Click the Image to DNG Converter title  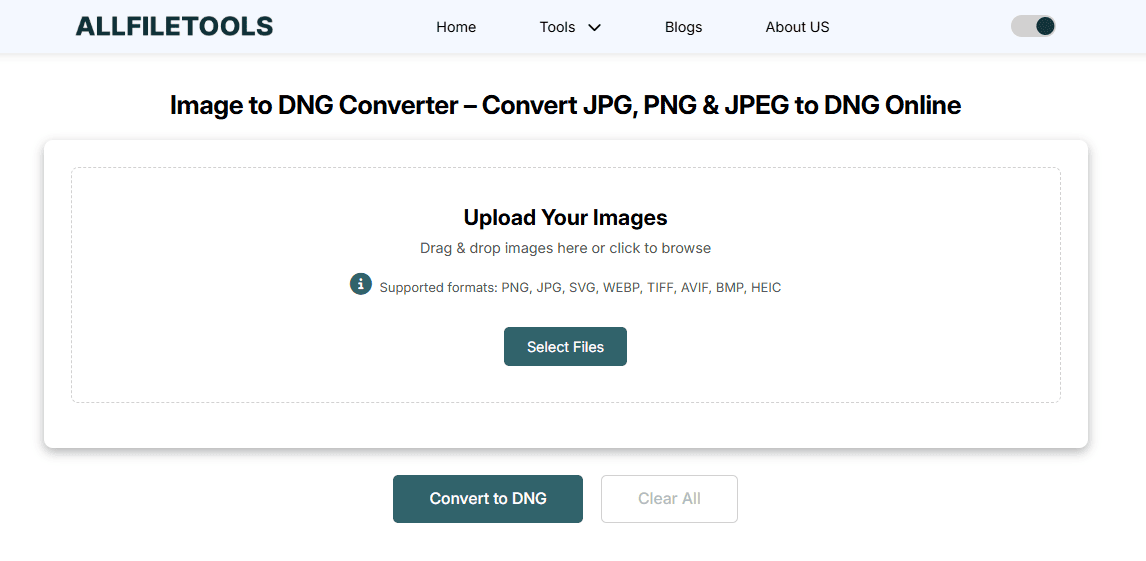tap(565, 105)
